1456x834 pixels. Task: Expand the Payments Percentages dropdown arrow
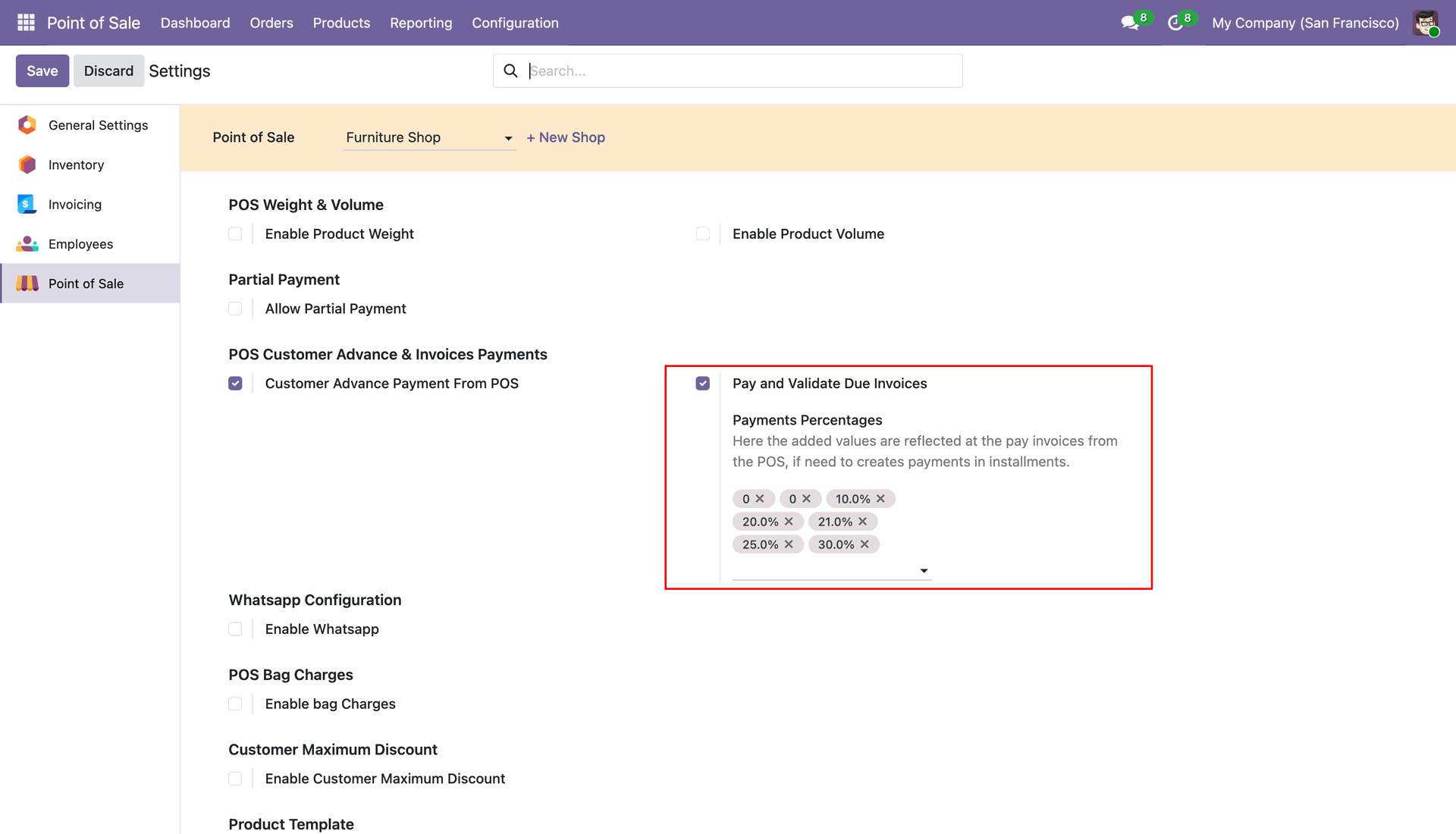coord(924,570)
